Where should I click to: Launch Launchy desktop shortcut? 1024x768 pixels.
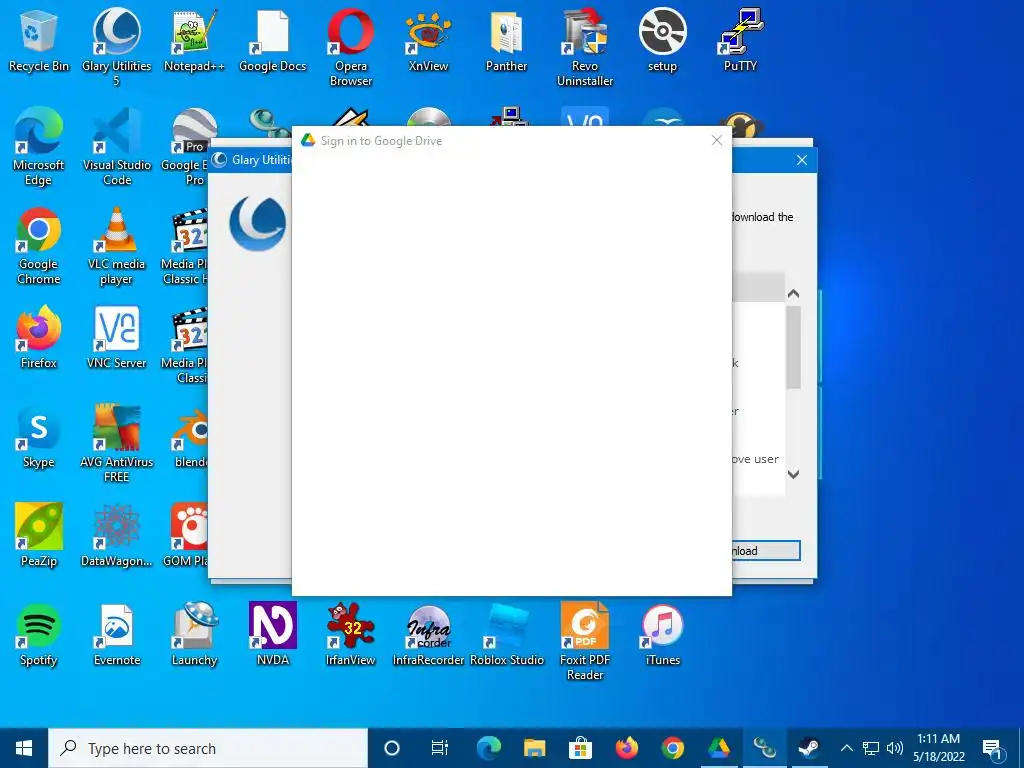[194, 634]
